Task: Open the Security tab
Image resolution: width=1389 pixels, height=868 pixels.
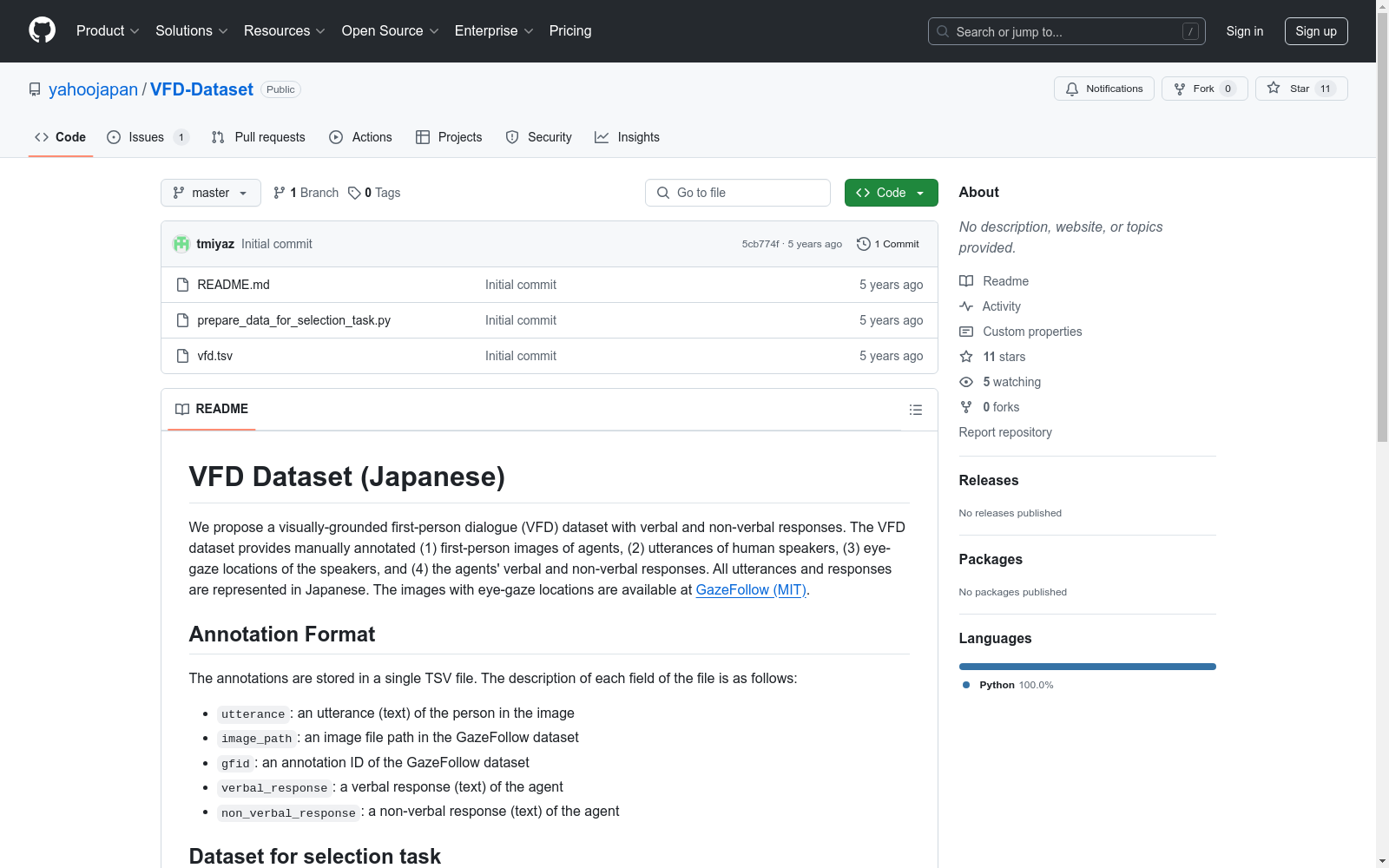Action: click(x=539, y=137)
